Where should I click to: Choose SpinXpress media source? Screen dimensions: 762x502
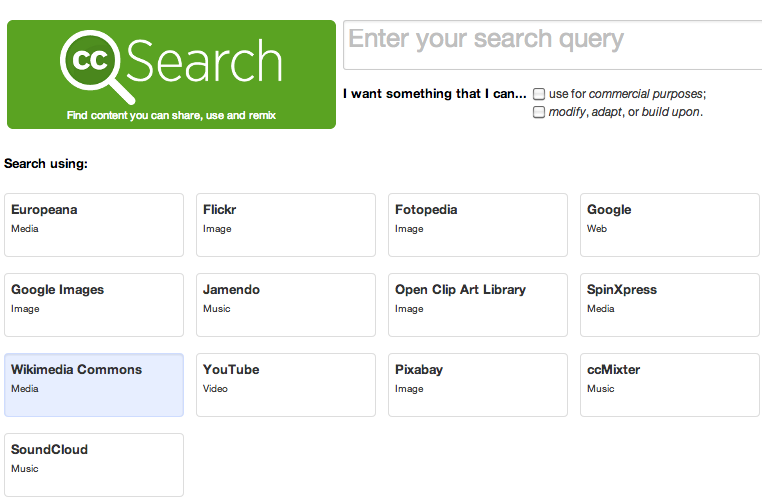pos(670,305)
